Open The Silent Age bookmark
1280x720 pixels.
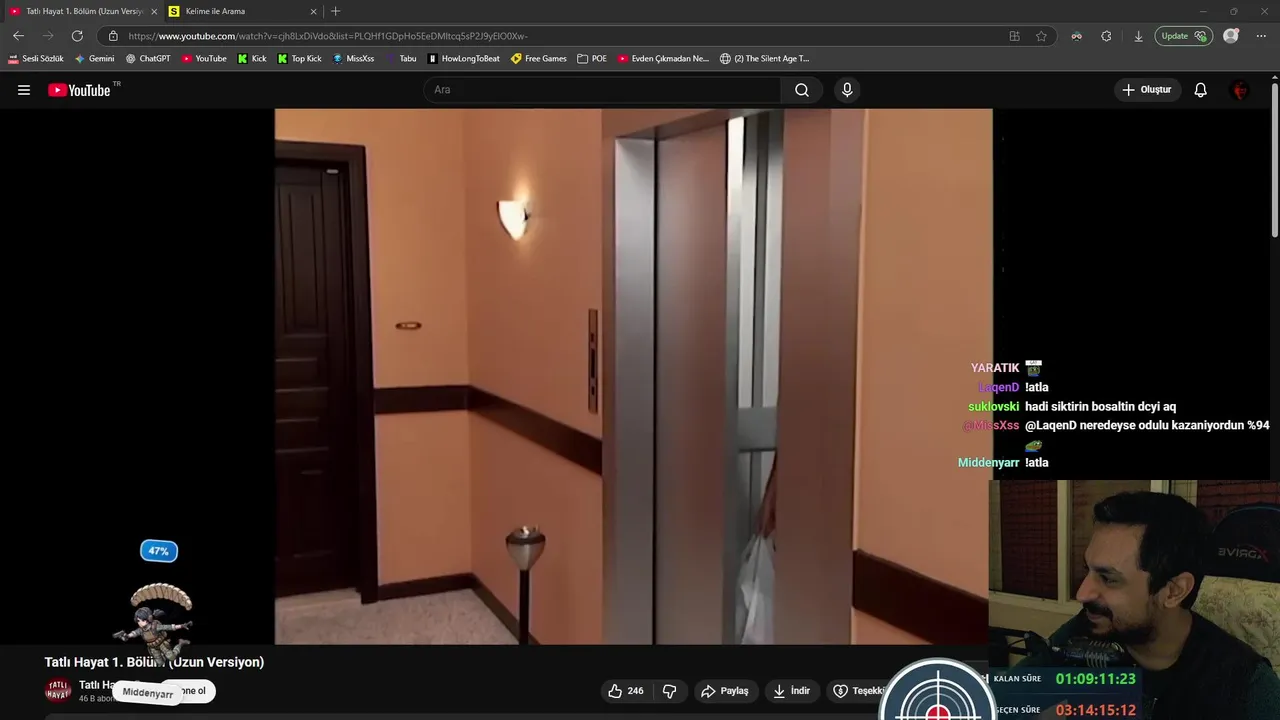coord(765,59)
